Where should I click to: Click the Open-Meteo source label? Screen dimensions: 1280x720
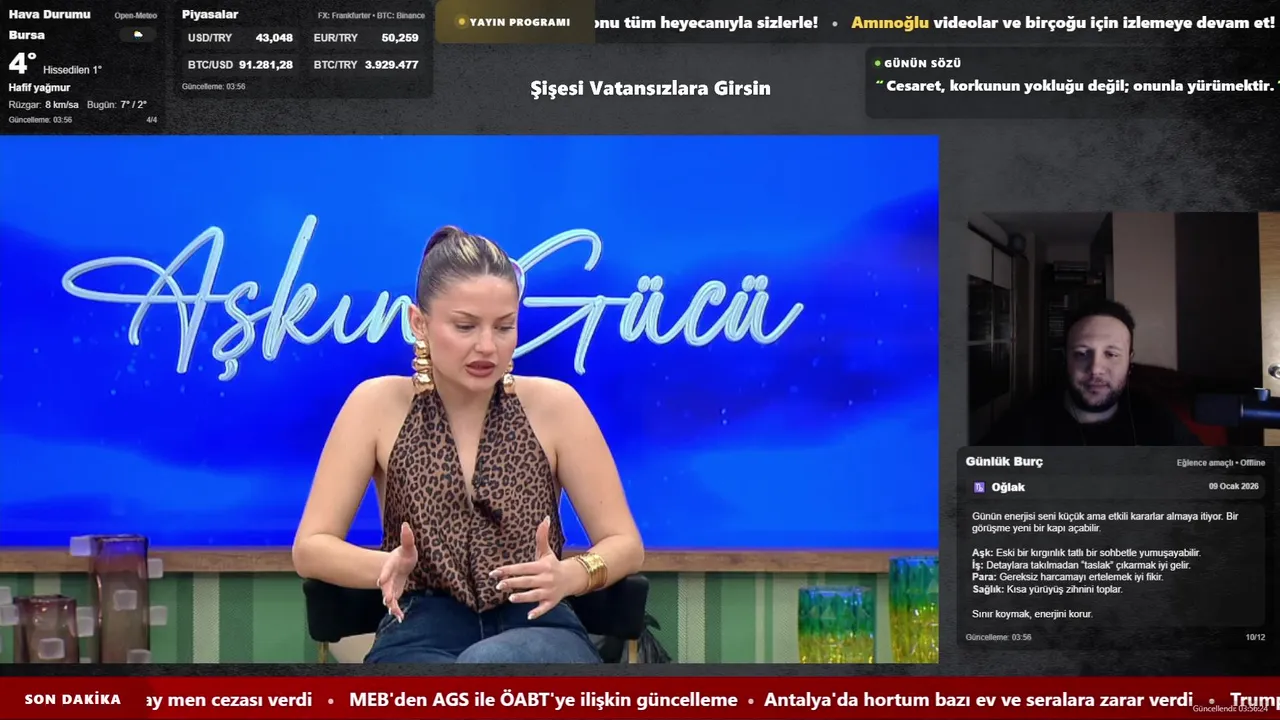click(135, 15)
